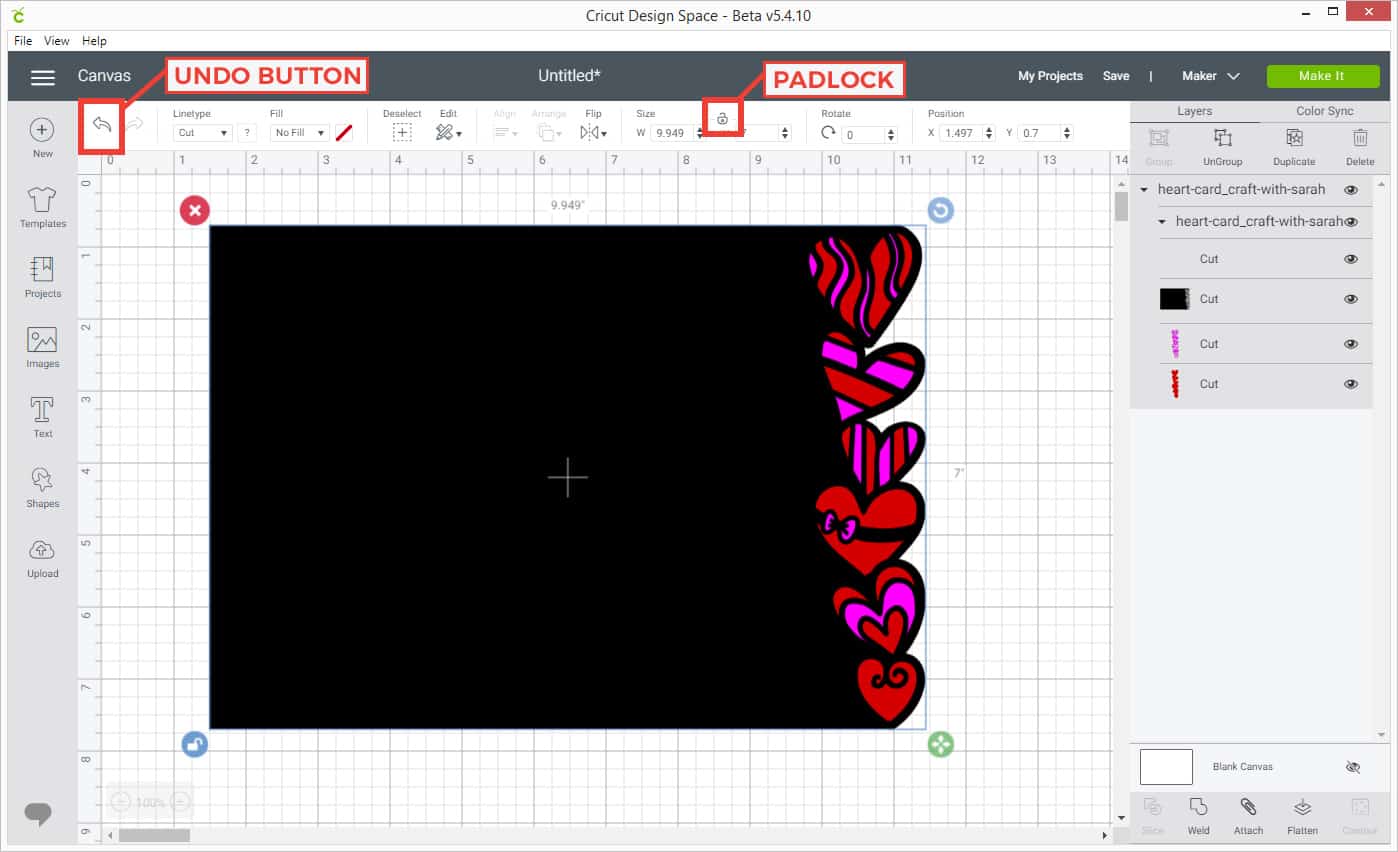Click the Linetype question mark button
The image size is (1398, 852).
[247, 132]
